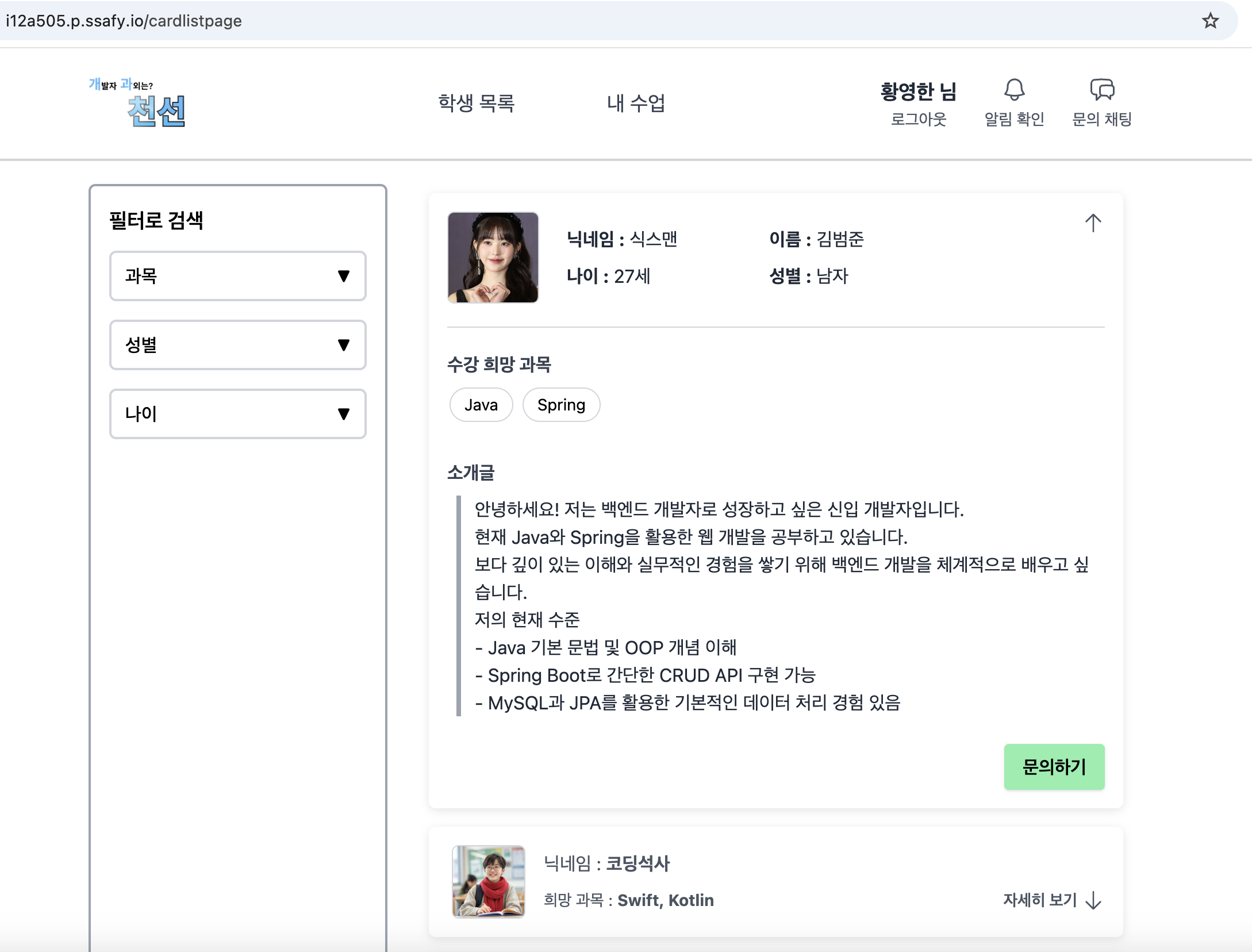The image size is (1252, 952).
Task: Open the 성별 filter dropdown
Action: point(237,345)
